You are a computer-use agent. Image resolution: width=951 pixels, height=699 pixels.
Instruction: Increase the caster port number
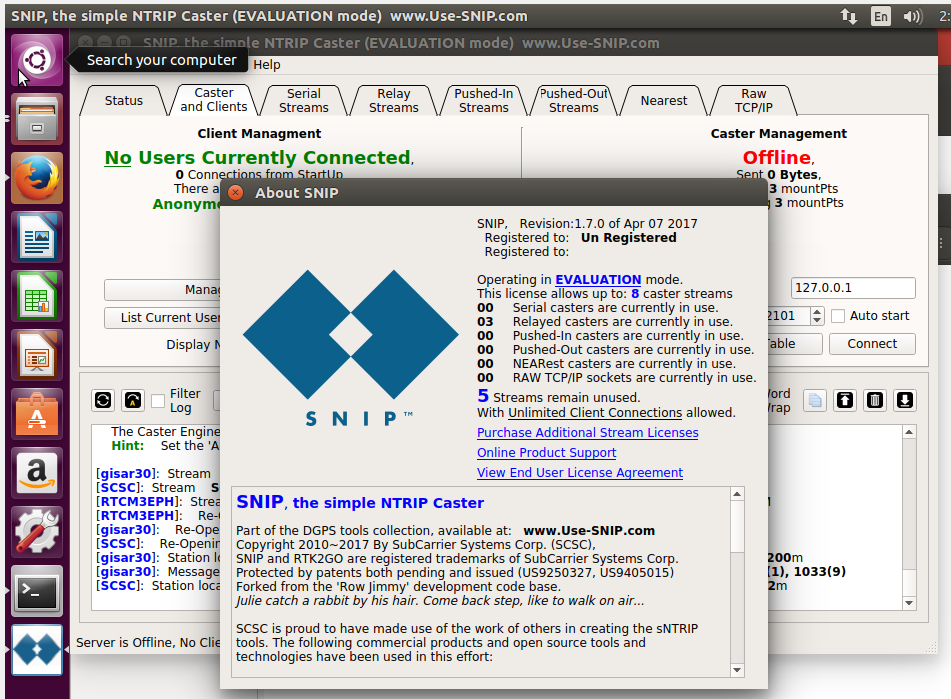pos(817,312)
